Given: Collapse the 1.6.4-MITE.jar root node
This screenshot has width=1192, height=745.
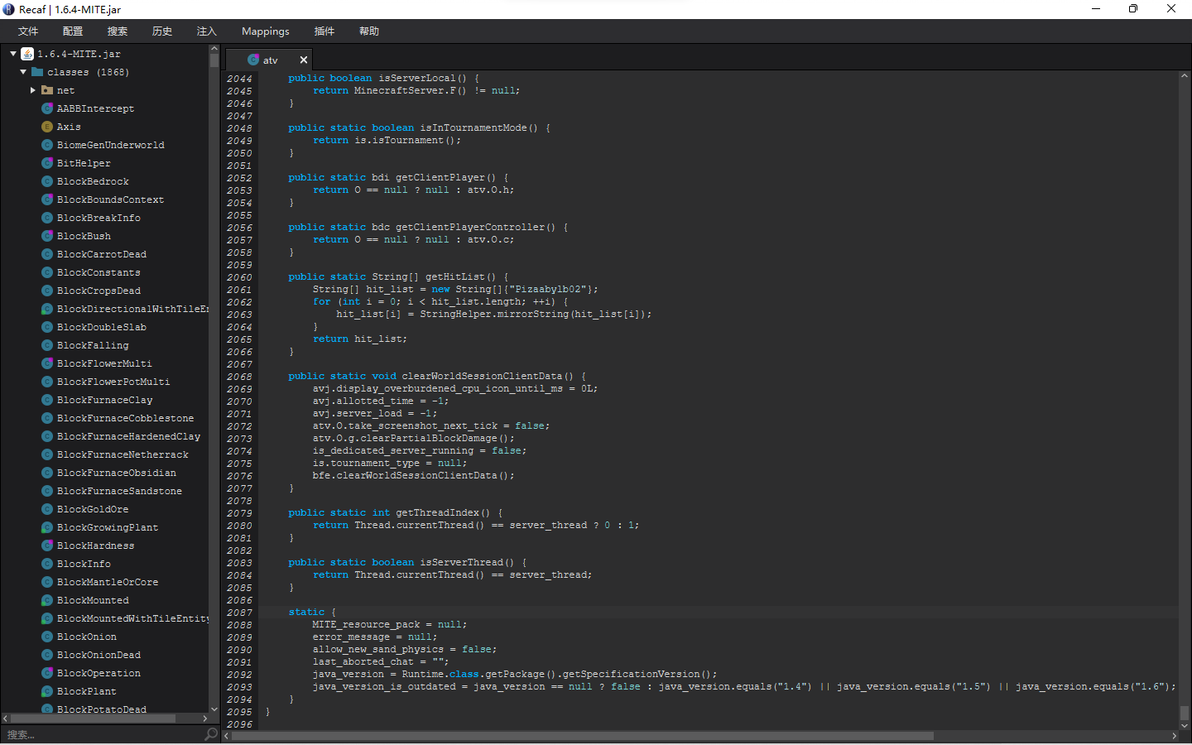Looking at the screenshot, I should 13,54.
